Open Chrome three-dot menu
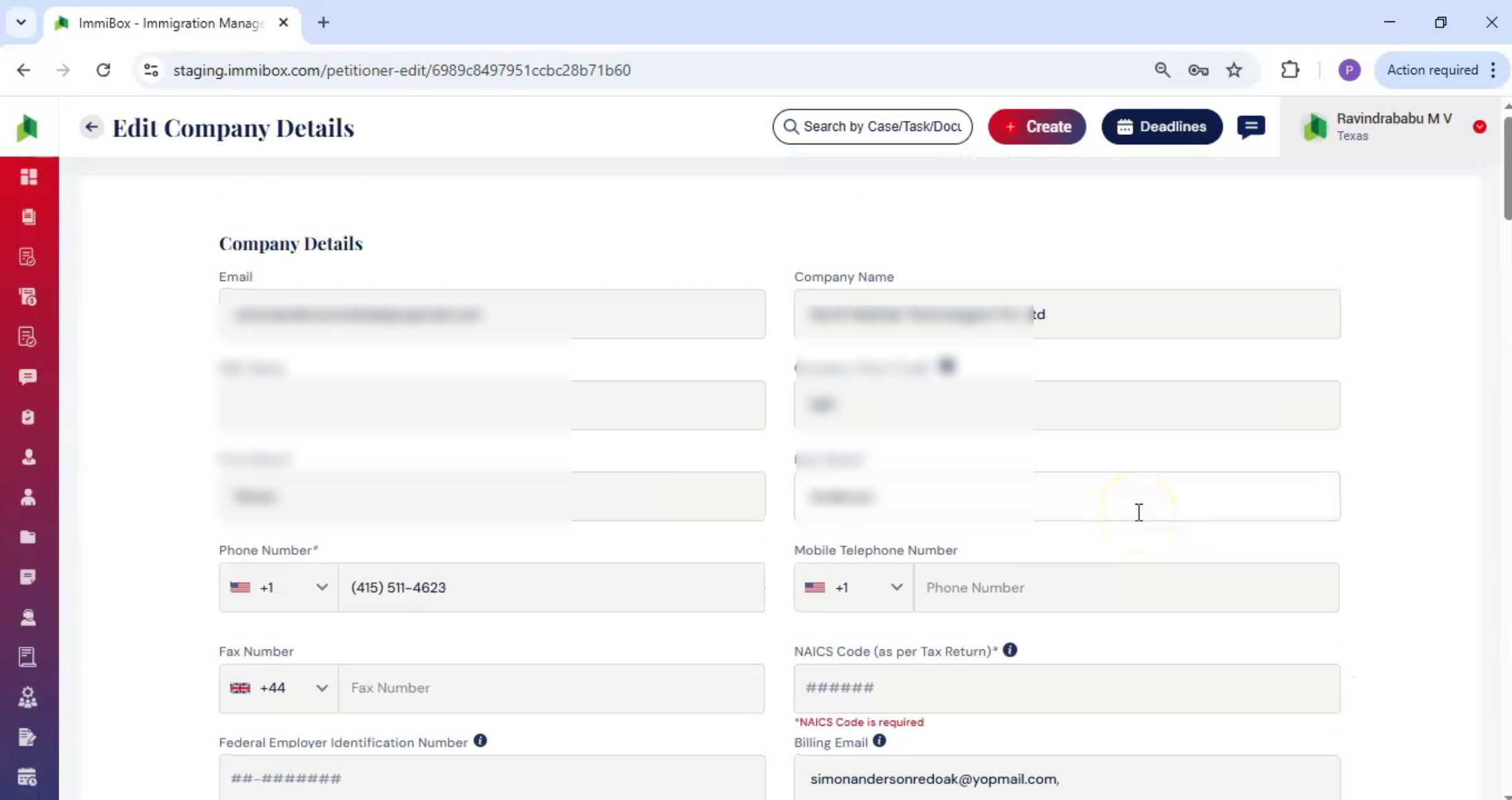 1493,70
